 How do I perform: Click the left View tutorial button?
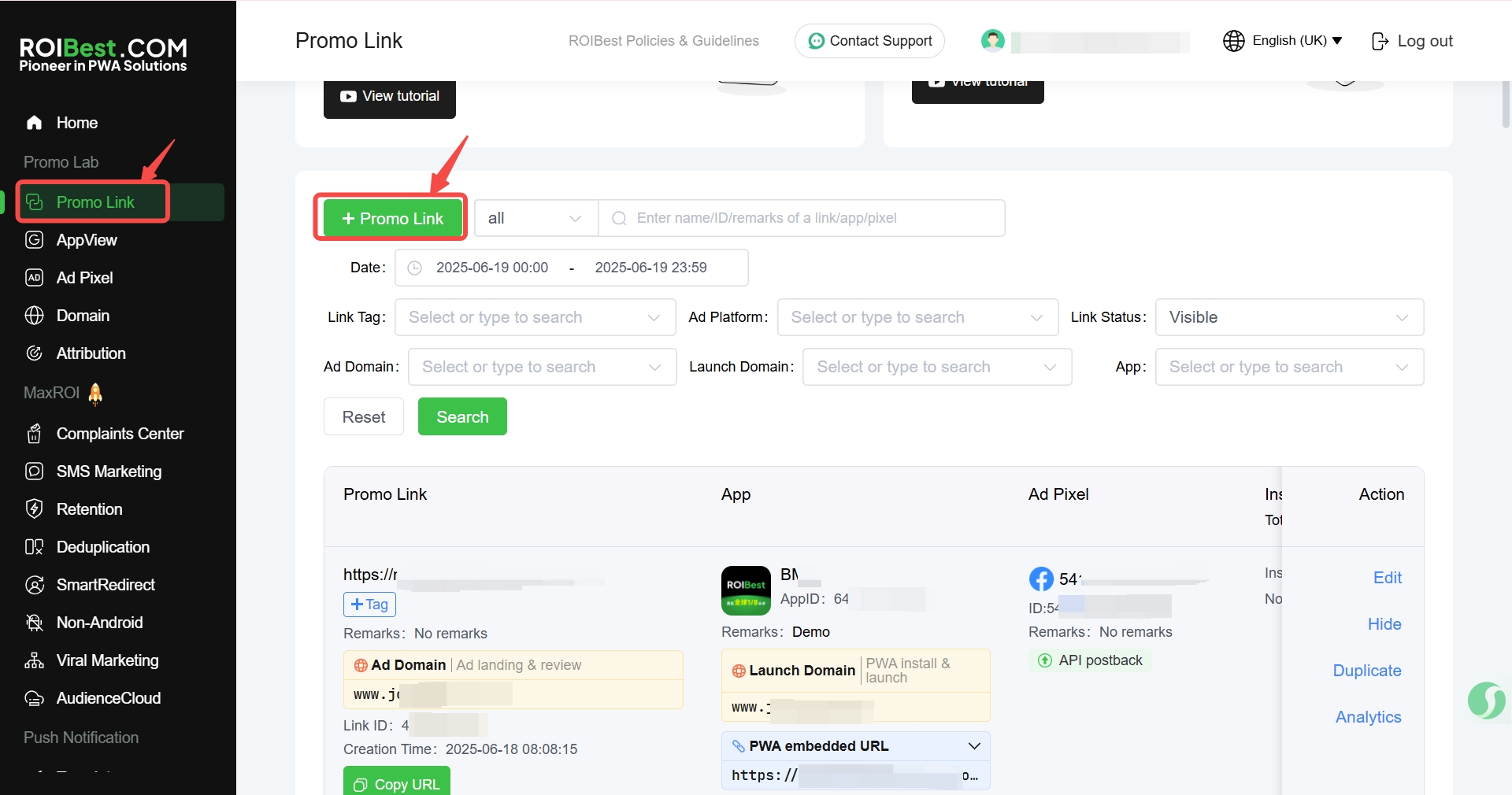pyautogui.click(x=390, y=97)
